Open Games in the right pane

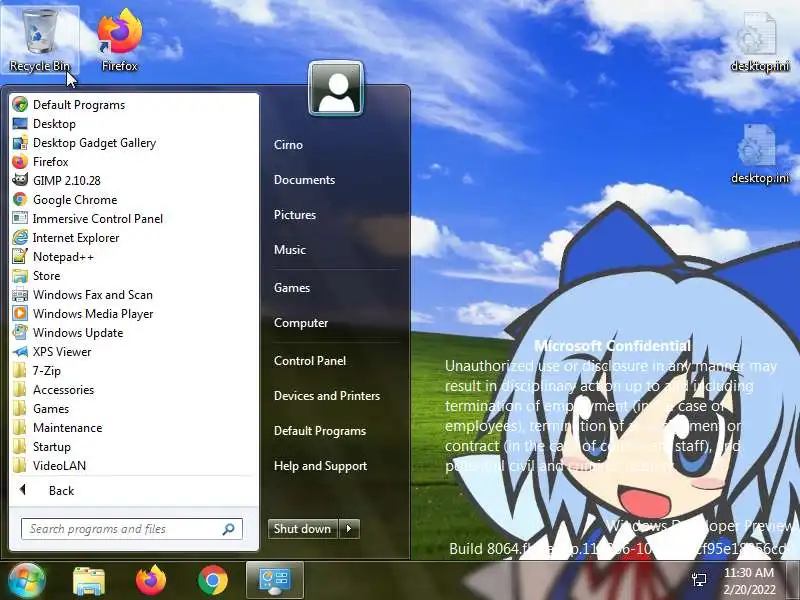[292, 288]
